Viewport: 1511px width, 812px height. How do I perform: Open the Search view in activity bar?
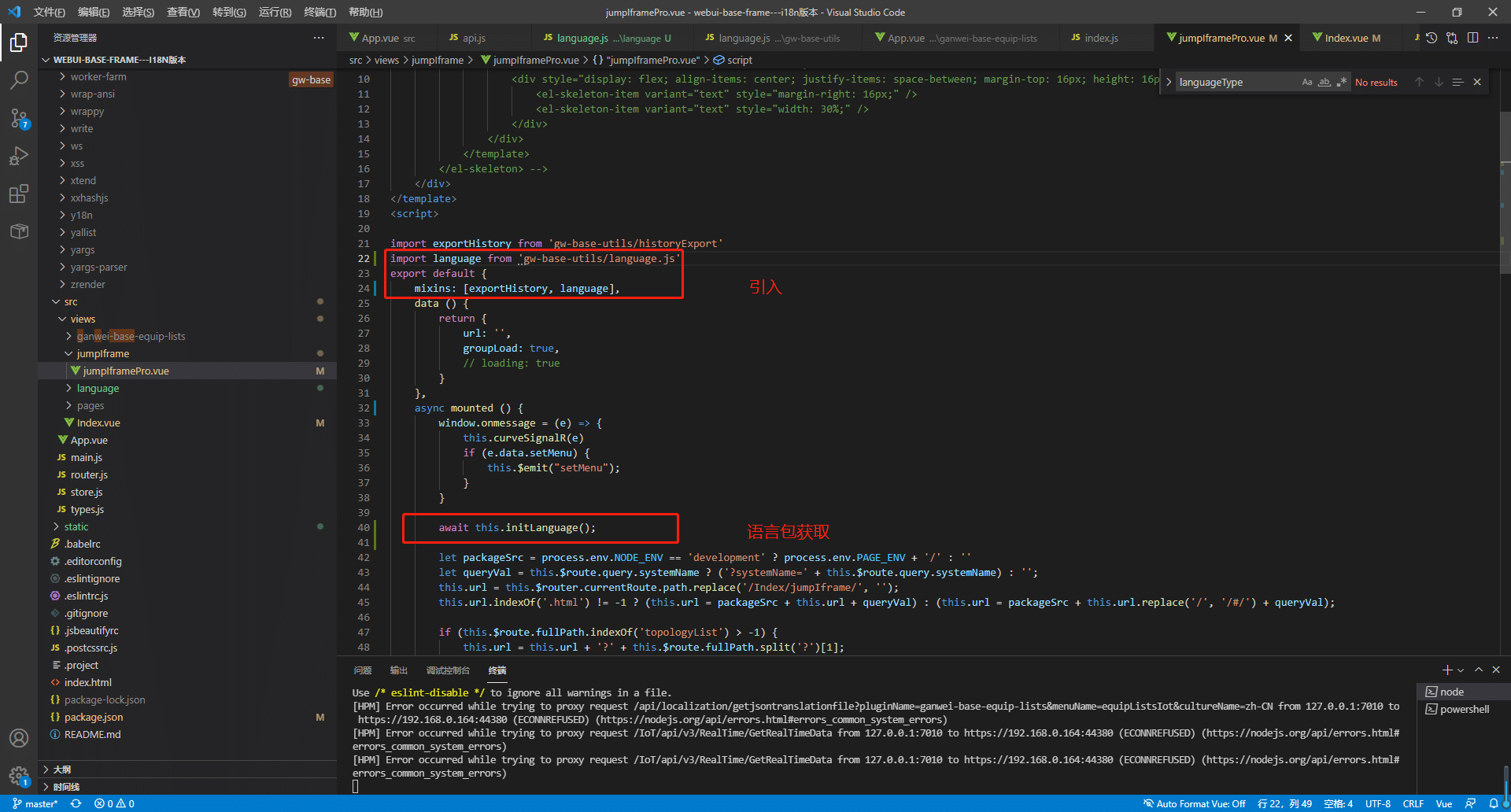pos(19,79)
